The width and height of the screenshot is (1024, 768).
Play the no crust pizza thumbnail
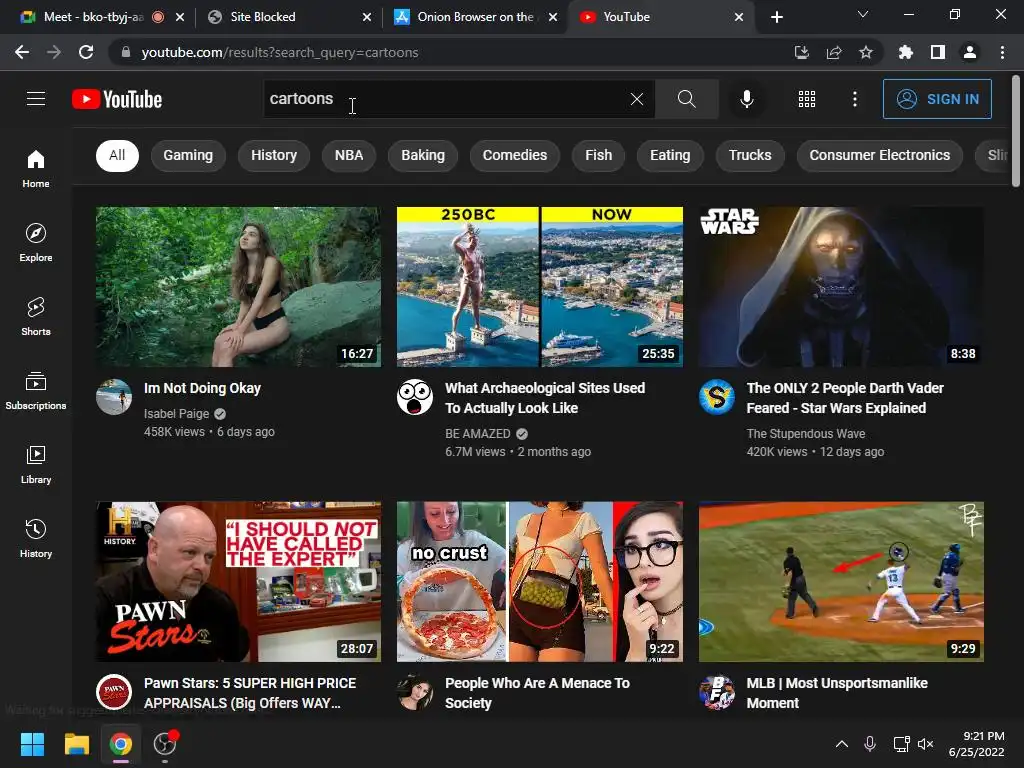tap(539, 582)
